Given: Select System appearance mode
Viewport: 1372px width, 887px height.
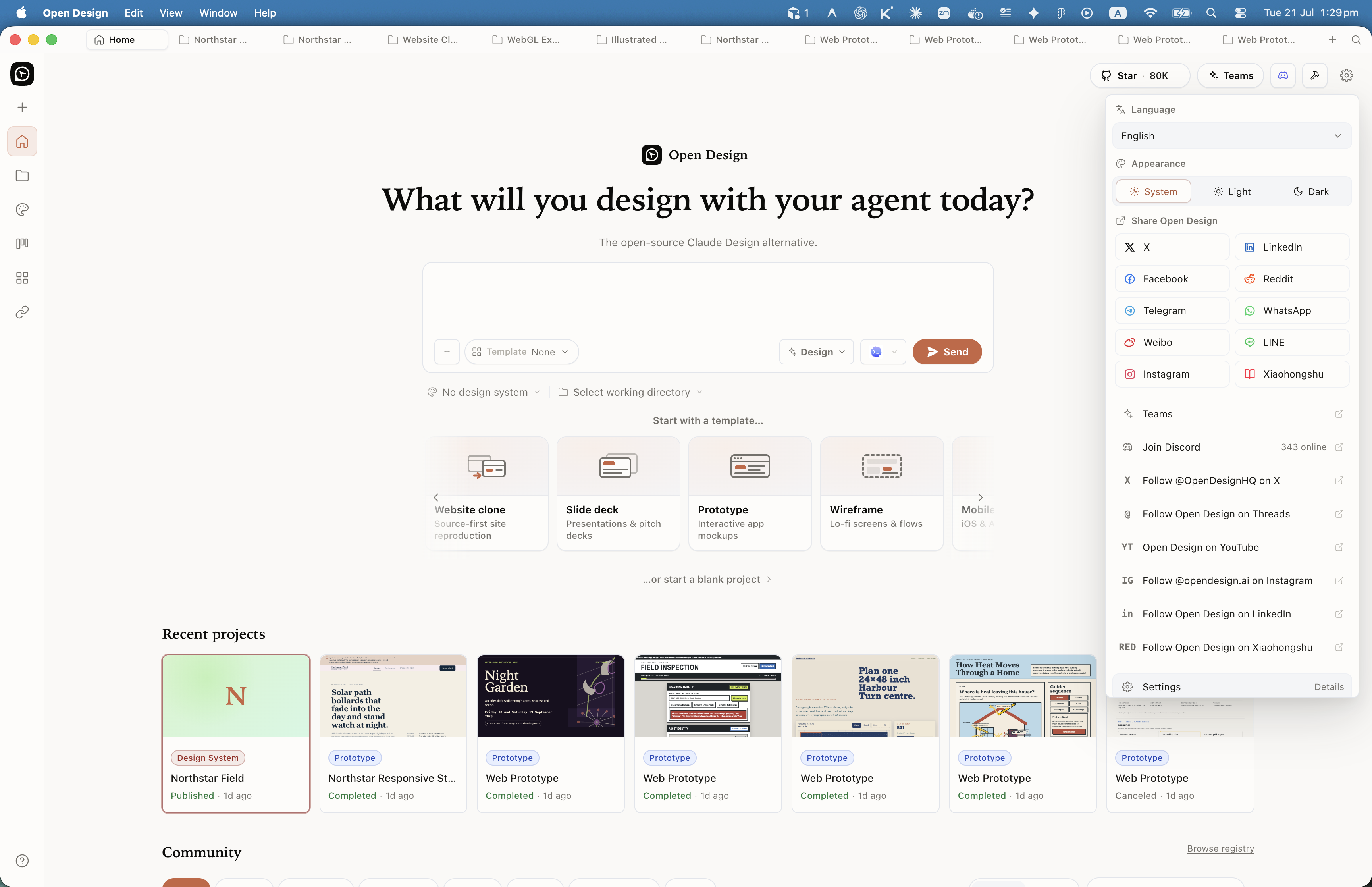Looking at the screenshot, I should coord(1153,192).
